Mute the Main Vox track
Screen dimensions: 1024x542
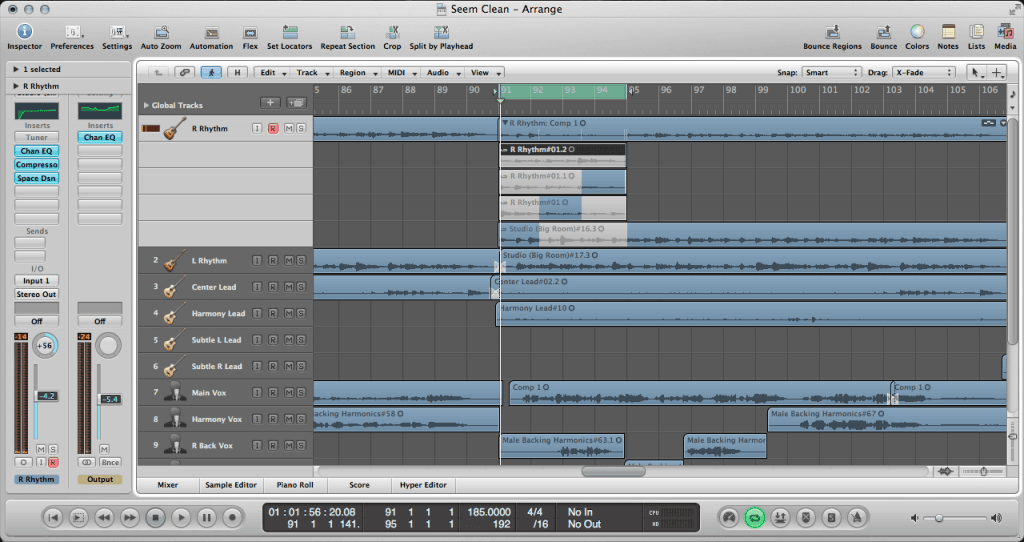[288, 393]
